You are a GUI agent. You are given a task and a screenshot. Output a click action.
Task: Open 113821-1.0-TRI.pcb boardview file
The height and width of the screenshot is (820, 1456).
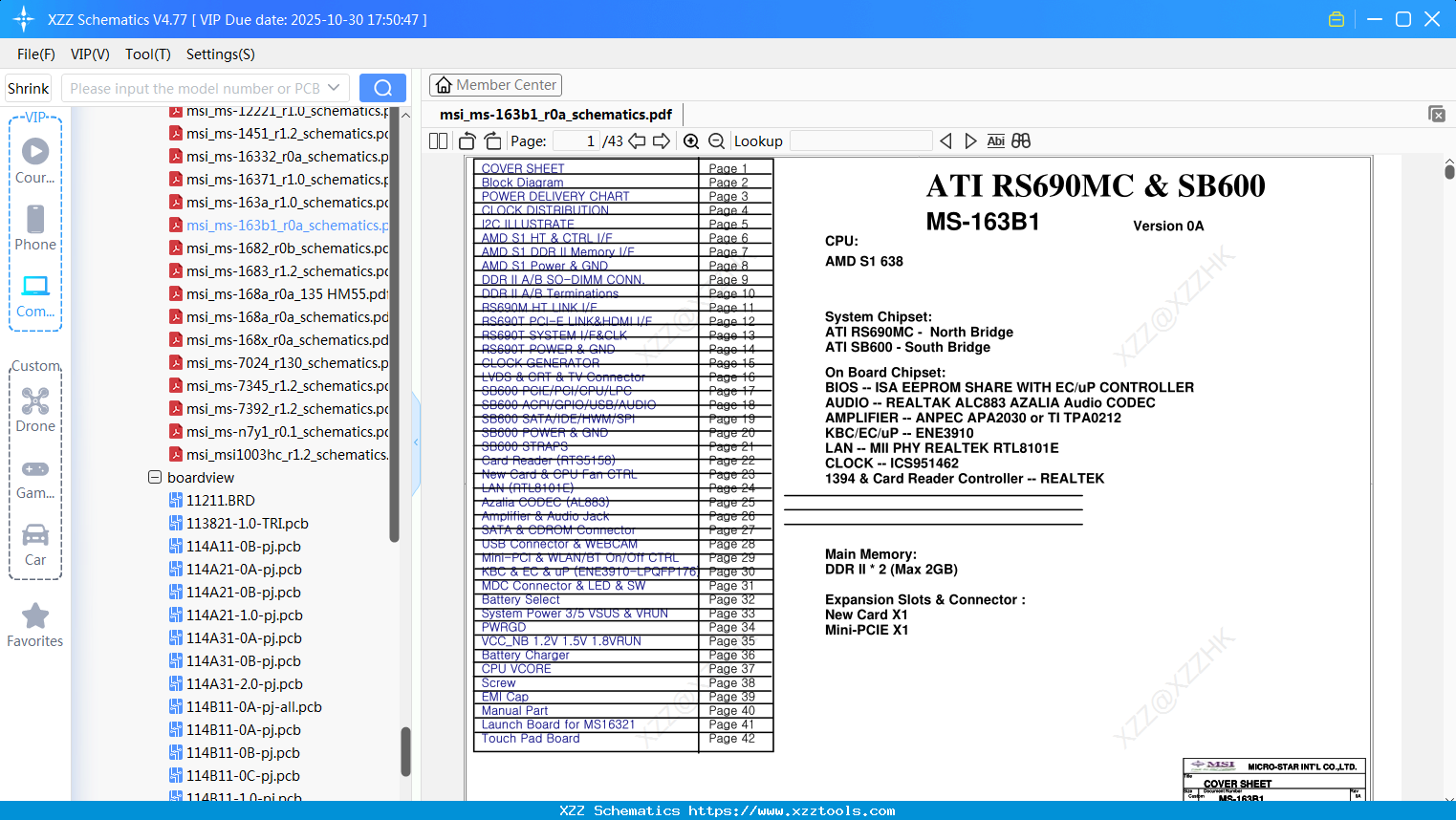(248, 524)
